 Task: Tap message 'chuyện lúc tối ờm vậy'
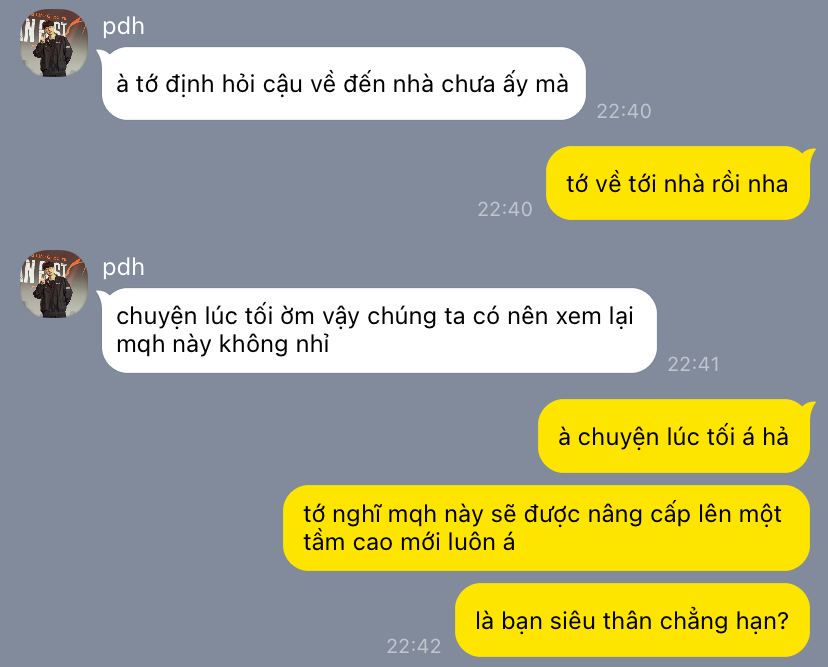point(379,330)
